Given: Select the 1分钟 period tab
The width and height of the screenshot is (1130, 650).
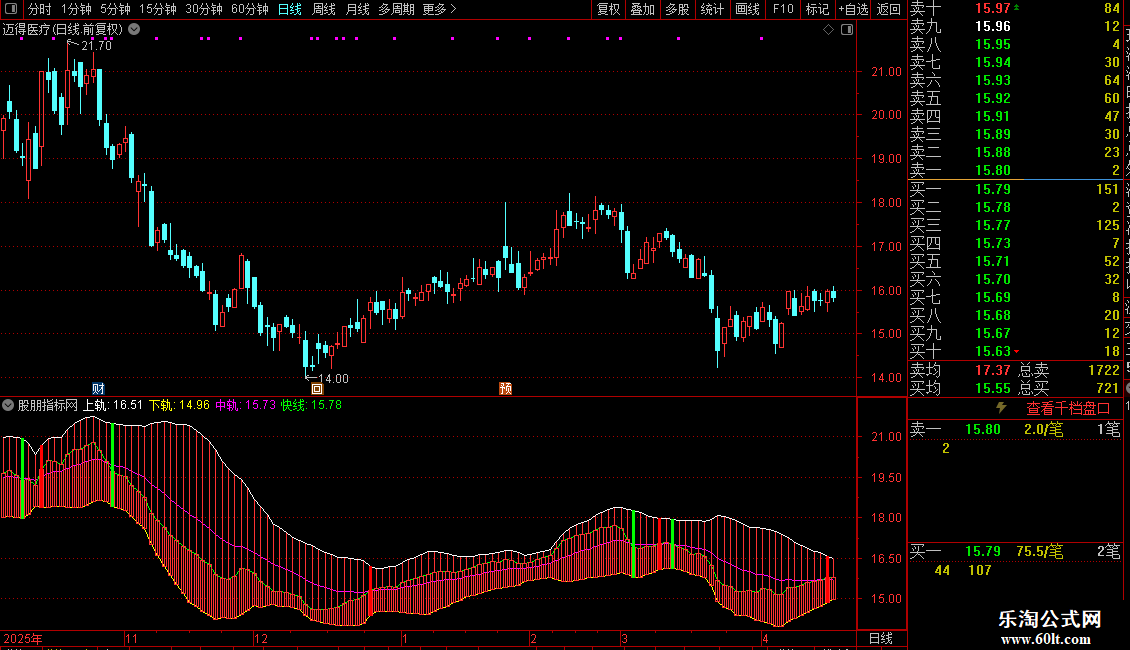Looking at the screenshot, I should tap(76, 9).
